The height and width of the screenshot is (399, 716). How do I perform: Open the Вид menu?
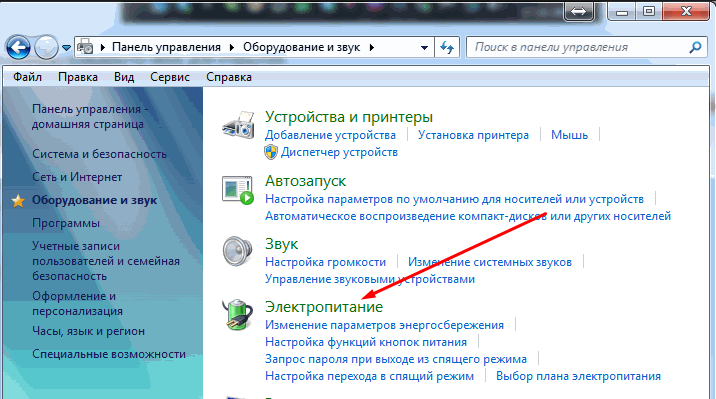coord(124,77)
